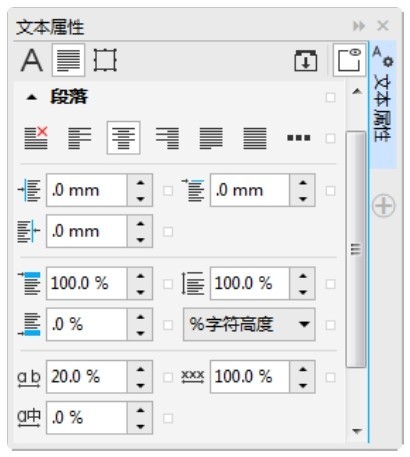
Task: Collapse the docker with the double arrow
Action: (x=359, y=26)
